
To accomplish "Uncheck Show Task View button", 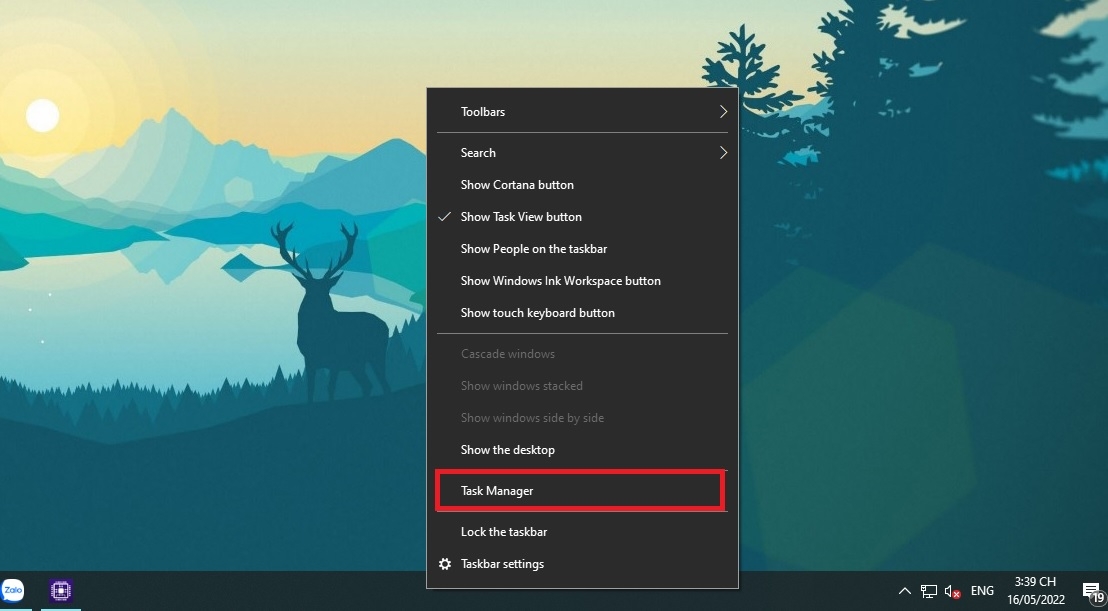I will click(x=582, y=217).
